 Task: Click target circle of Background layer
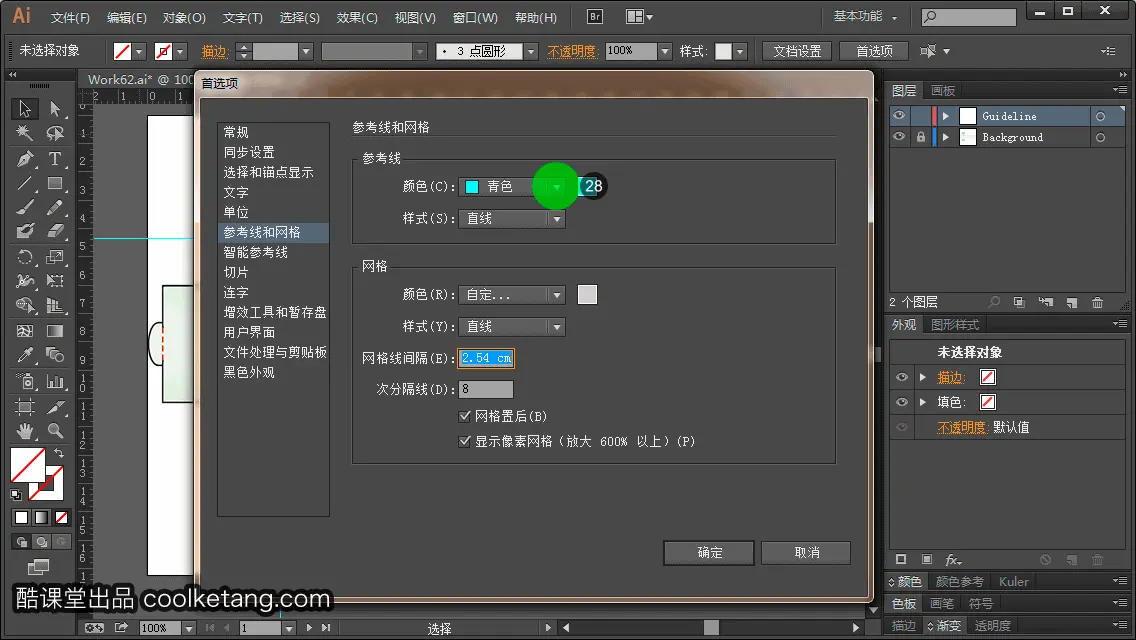point(1100,137)
